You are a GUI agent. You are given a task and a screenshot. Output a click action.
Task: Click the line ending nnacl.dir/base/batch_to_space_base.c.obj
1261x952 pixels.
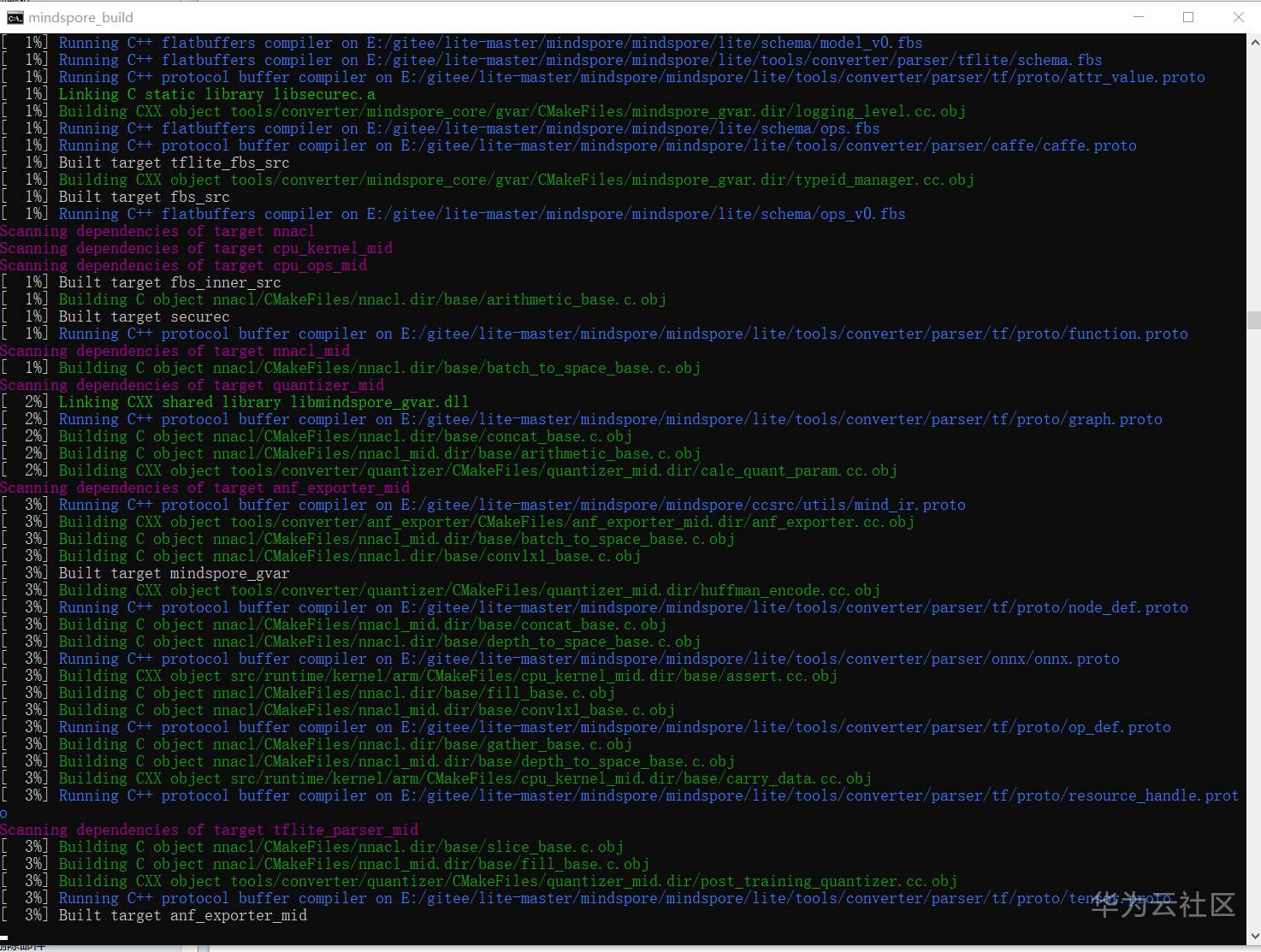(x=350, y=368)
